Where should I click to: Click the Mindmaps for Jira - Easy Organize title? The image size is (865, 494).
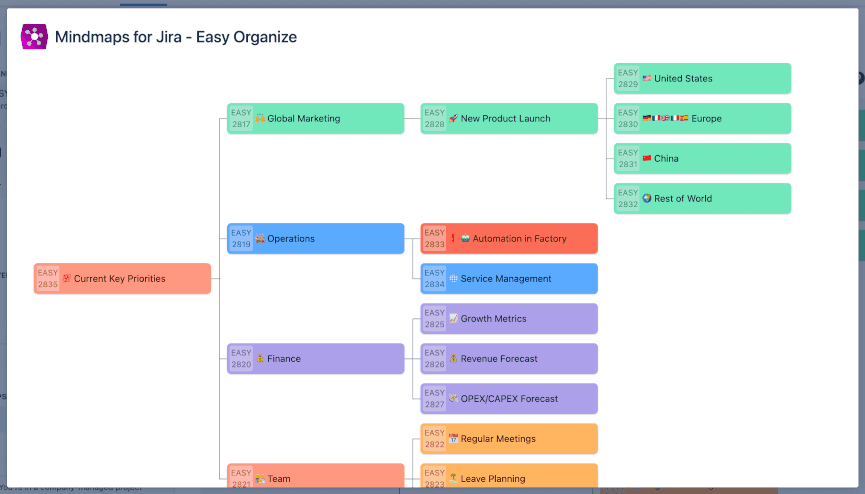[176, 37]
